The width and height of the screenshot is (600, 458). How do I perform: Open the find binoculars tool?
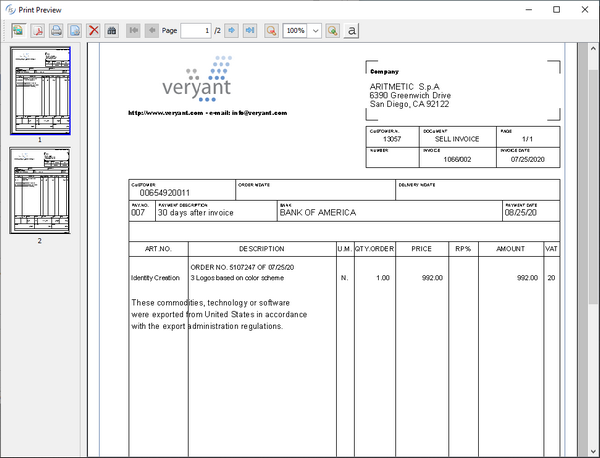[x=112, y=31]
